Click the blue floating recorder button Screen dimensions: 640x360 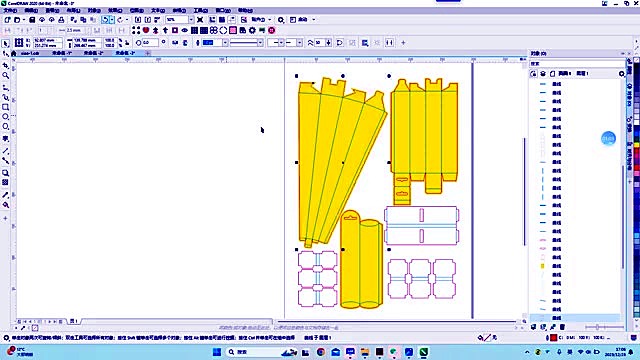608,138
